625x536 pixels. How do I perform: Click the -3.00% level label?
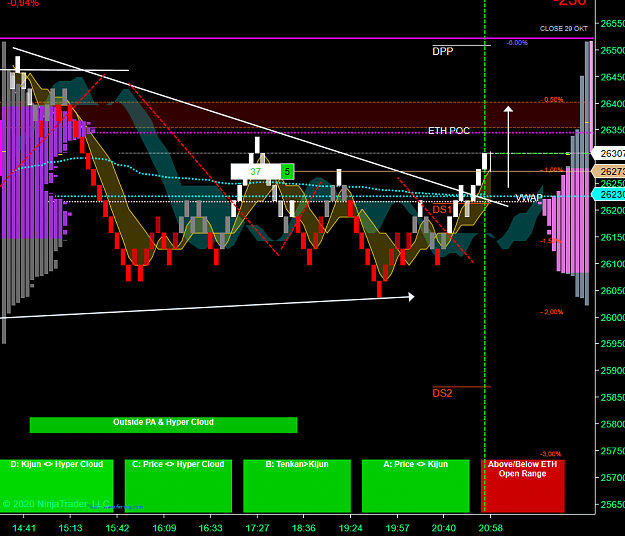click(550, 454)
